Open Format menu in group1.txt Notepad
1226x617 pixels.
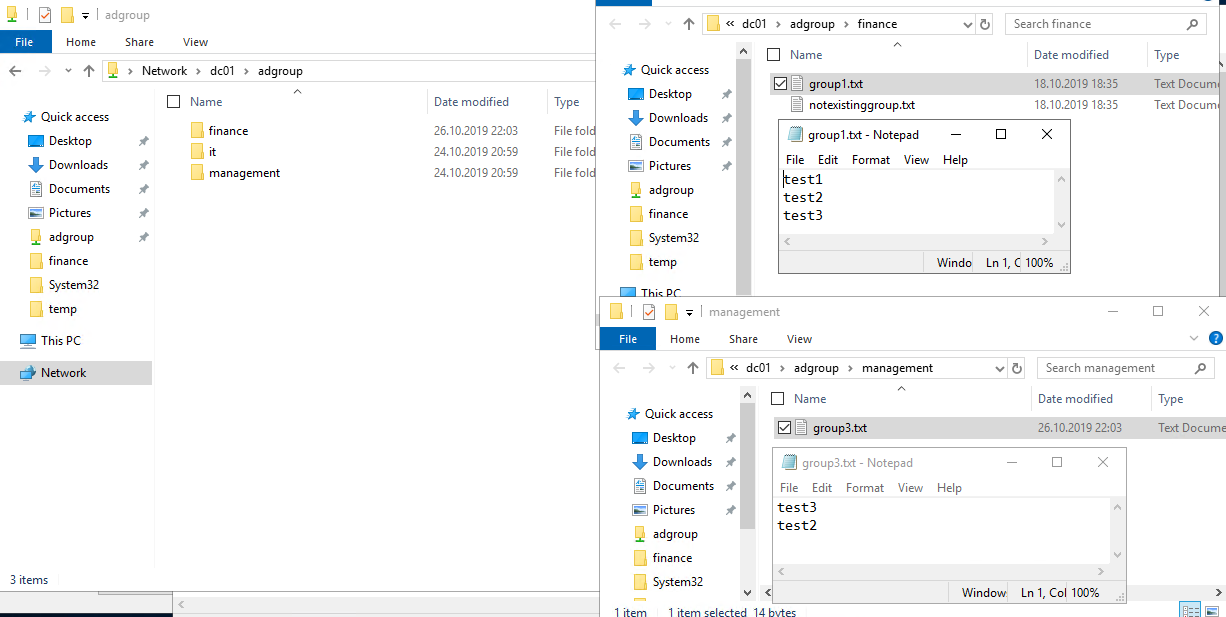click(x=870, y=160)
